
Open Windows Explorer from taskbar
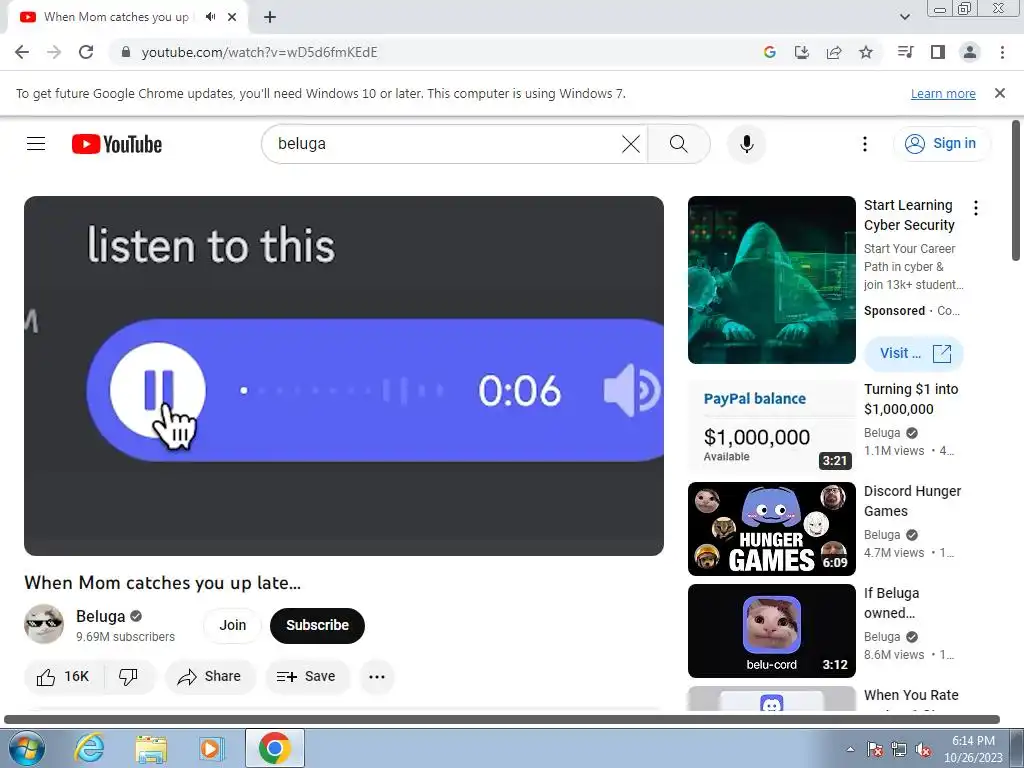point(151,748)
